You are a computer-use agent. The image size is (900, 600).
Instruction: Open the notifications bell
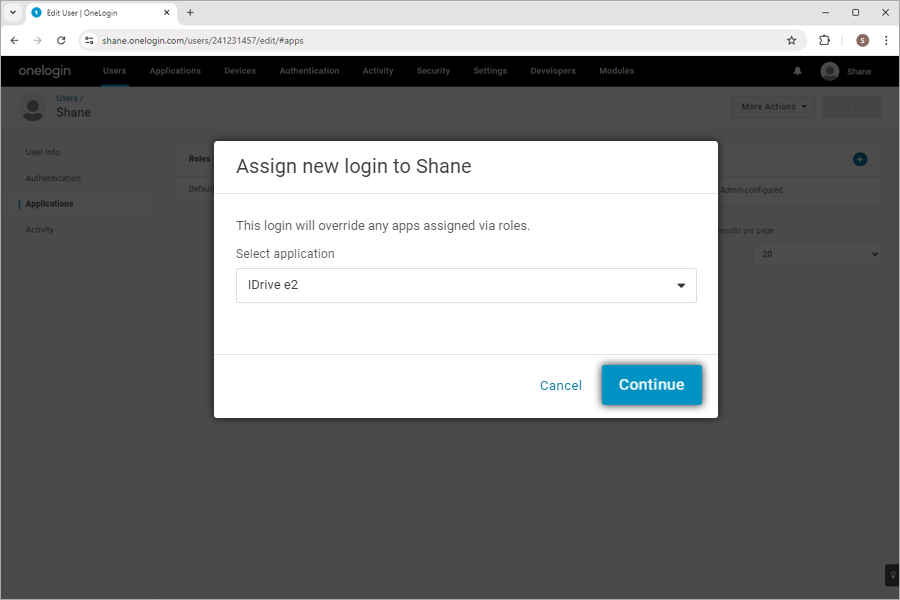(x=797, y=71)
